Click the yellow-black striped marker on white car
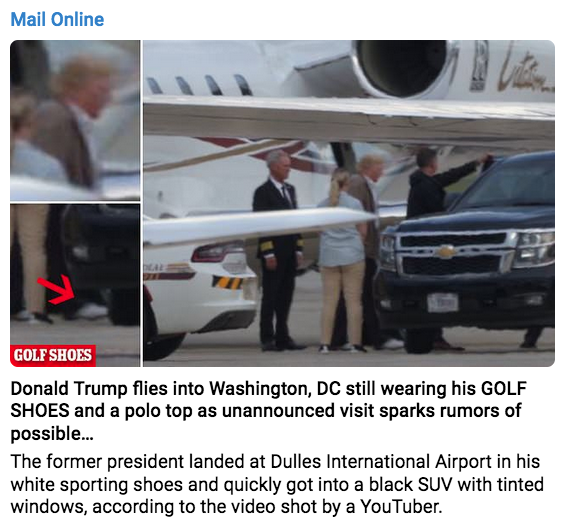Viewport: 564px width, 528px height. coord(227,282)
